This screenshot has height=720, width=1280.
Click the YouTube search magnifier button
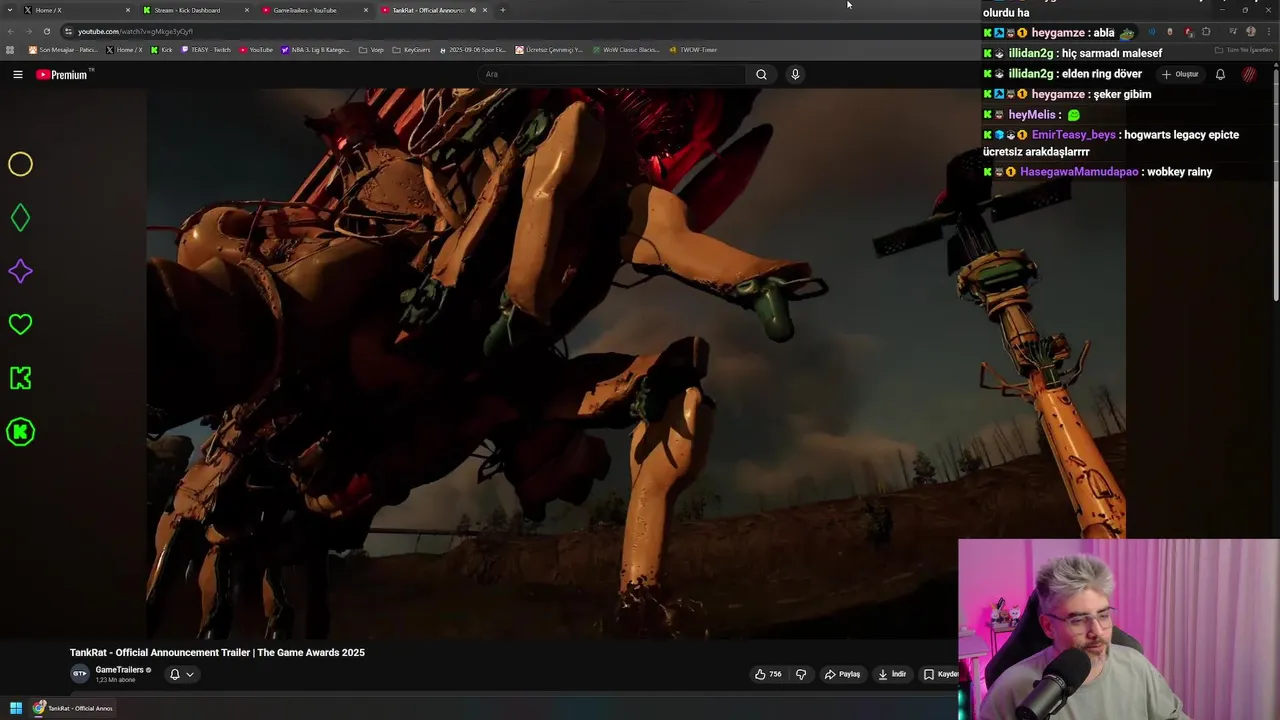coord(761,74)
